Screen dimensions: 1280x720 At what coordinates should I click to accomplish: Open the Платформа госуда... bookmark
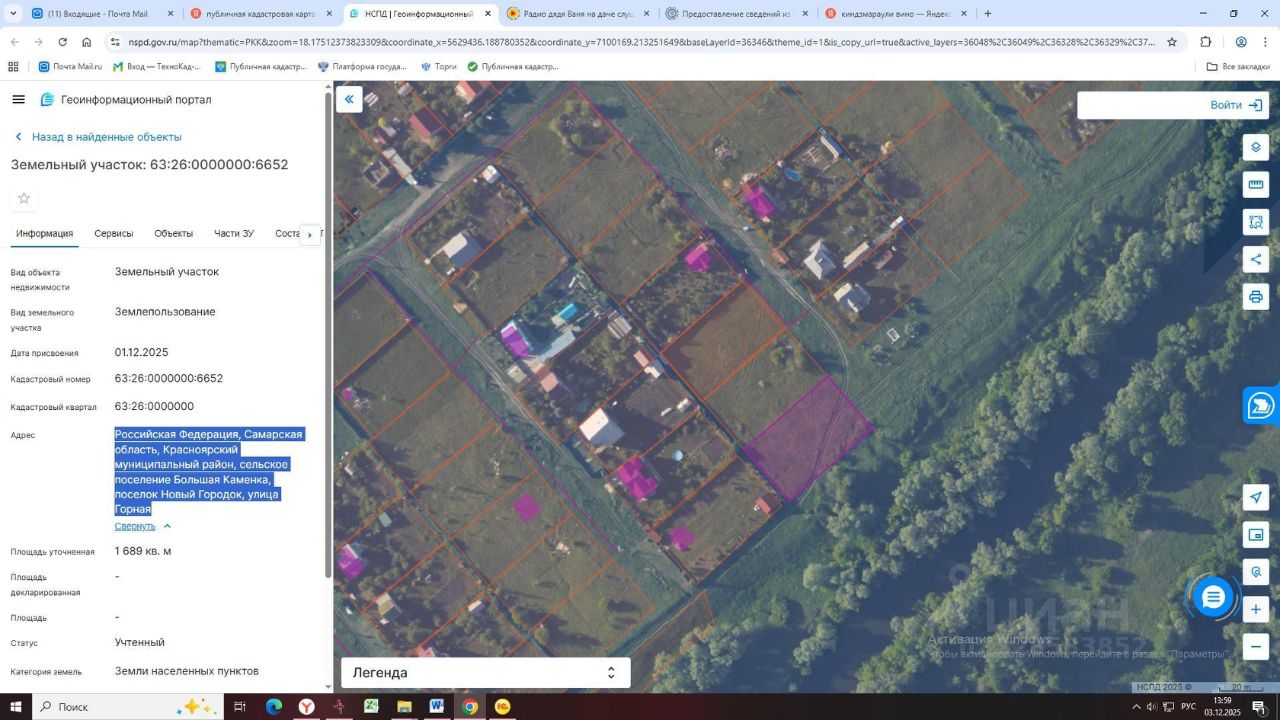pyautogui.click(x=362, y=66)
